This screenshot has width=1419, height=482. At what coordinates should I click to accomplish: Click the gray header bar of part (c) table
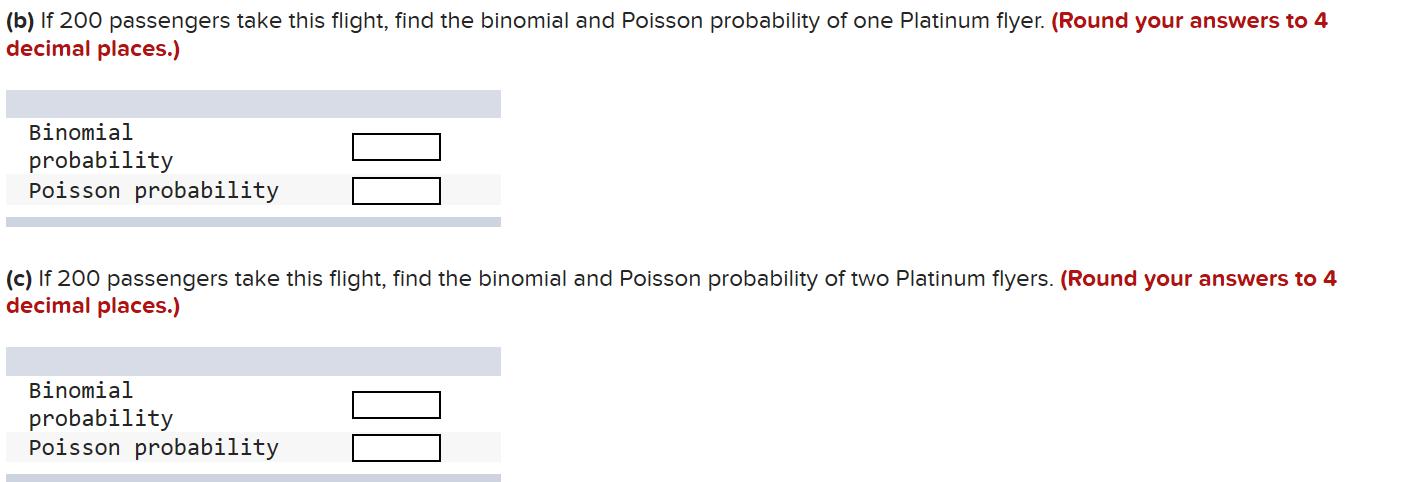point(253,361)
